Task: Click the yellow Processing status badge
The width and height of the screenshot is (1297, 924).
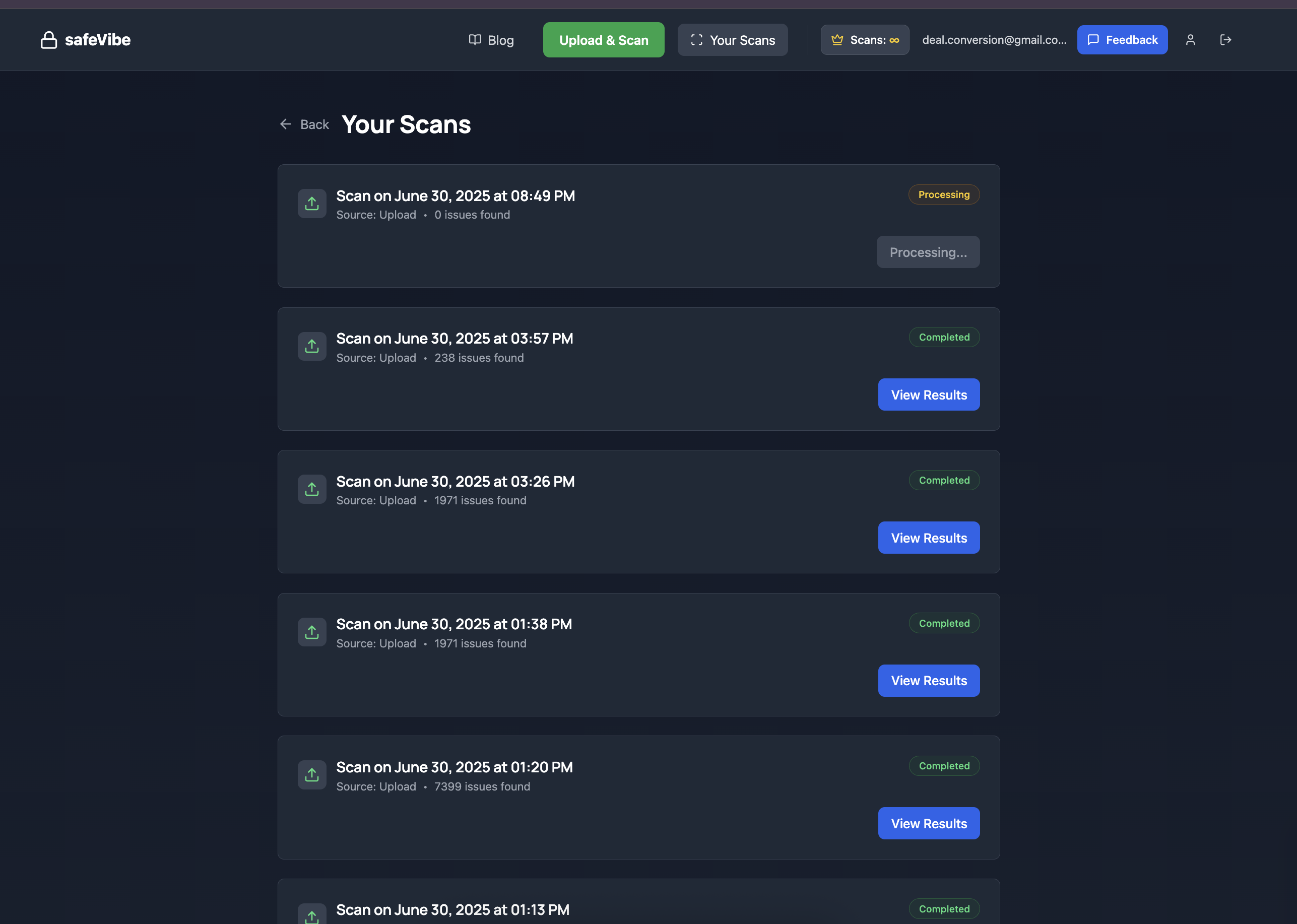Action: coord(943,194)
